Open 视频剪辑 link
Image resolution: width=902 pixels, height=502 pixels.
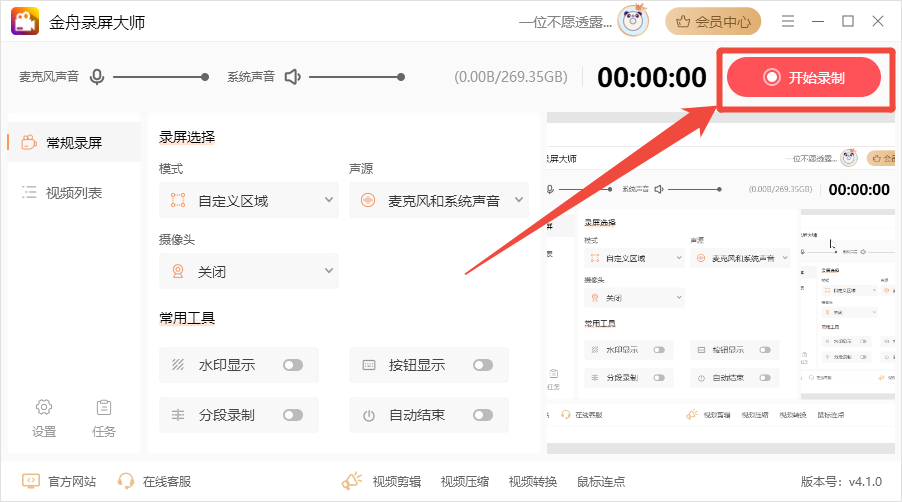(397, 481)
